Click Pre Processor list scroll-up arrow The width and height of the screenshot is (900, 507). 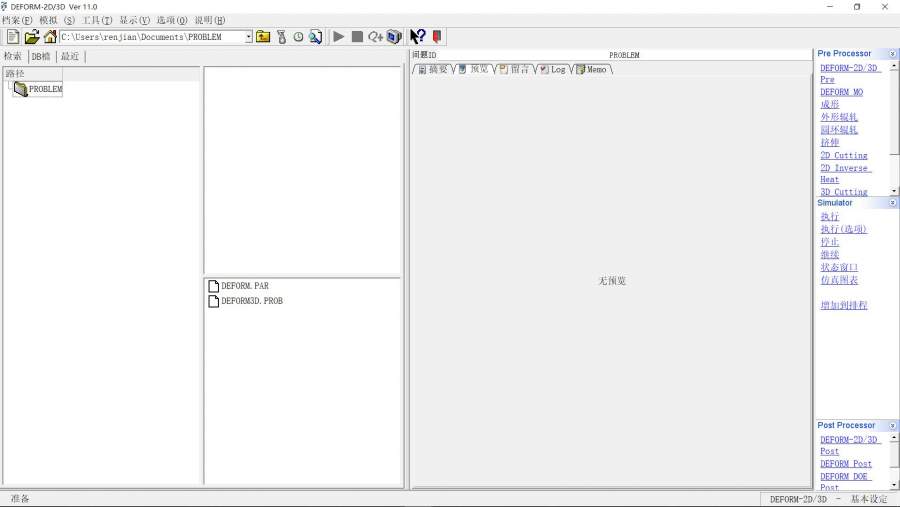894,66
